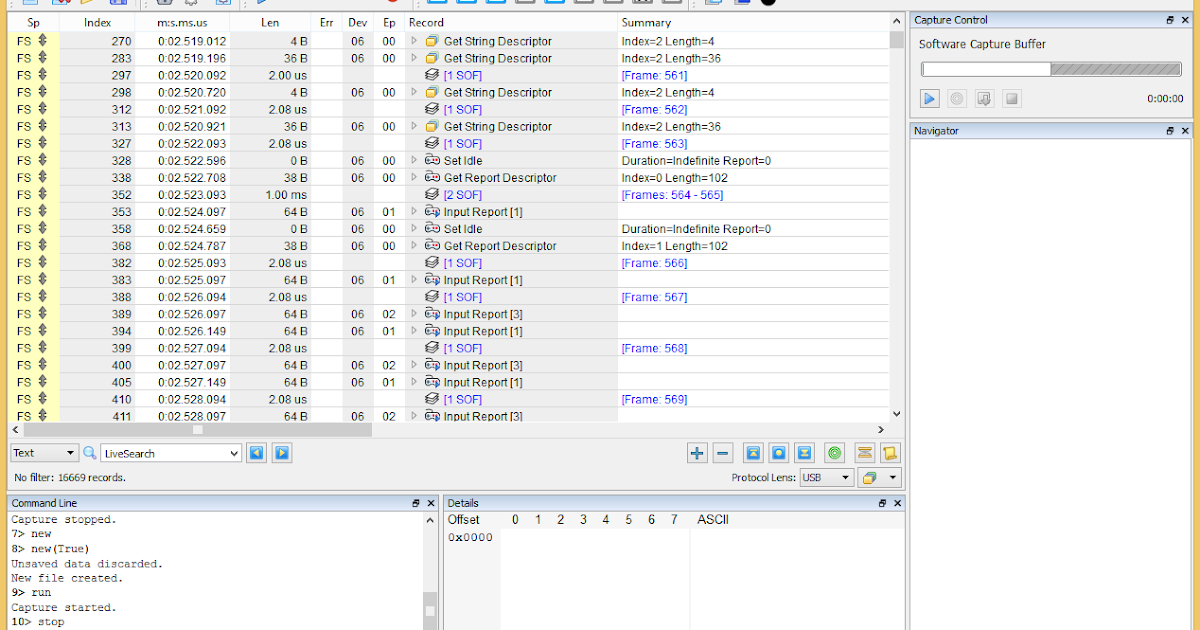Image resolution: width=1200 pixels, height=630 pixels.
Task: Click the yellow hourglass timing icon
Action: [x=863, y=453]
